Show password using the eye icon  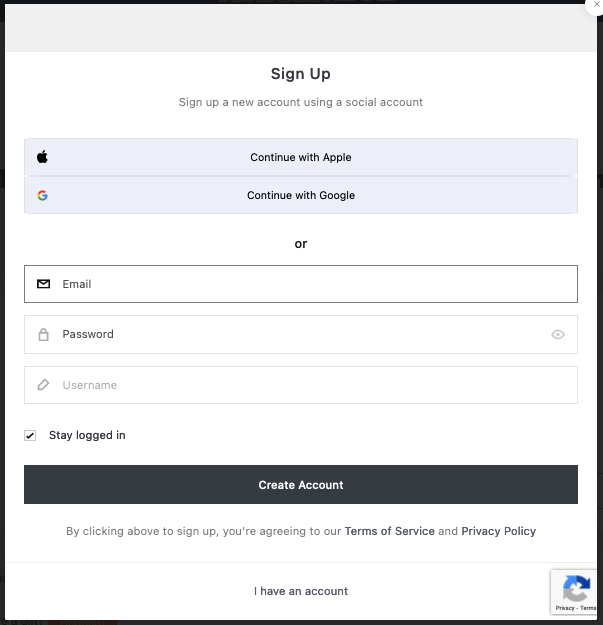click(558, 334)
